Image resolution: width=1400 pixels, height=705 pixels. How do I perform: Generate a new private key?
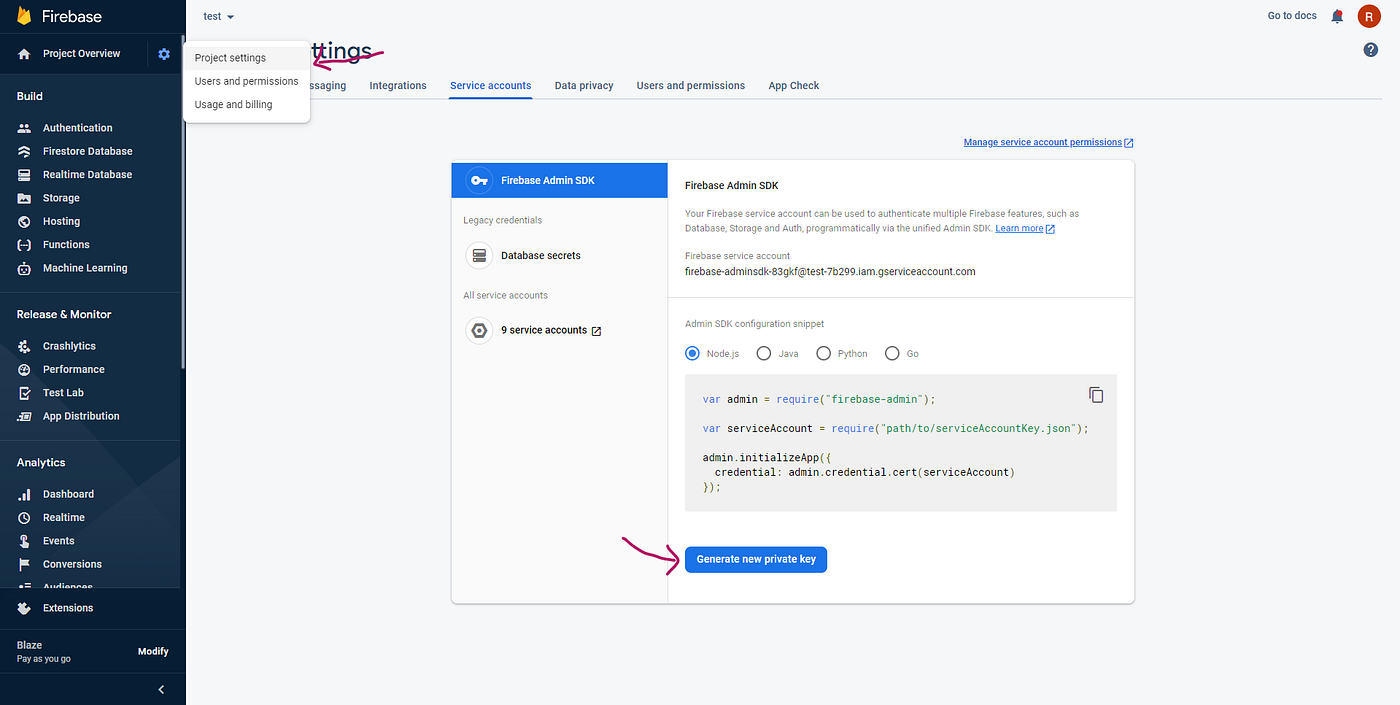(755, 559)
